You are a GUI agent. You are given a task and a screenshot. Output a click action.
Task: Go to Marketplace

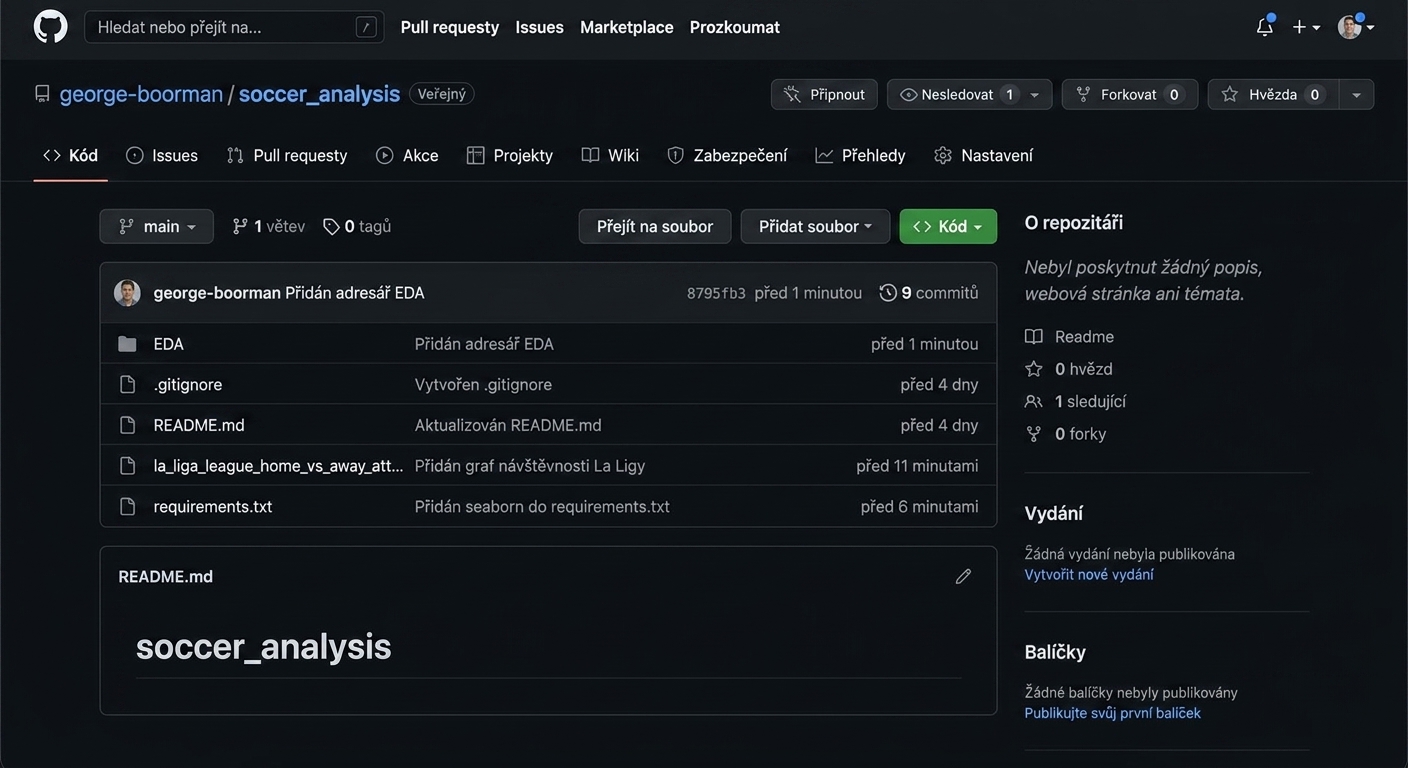(627, 27)
